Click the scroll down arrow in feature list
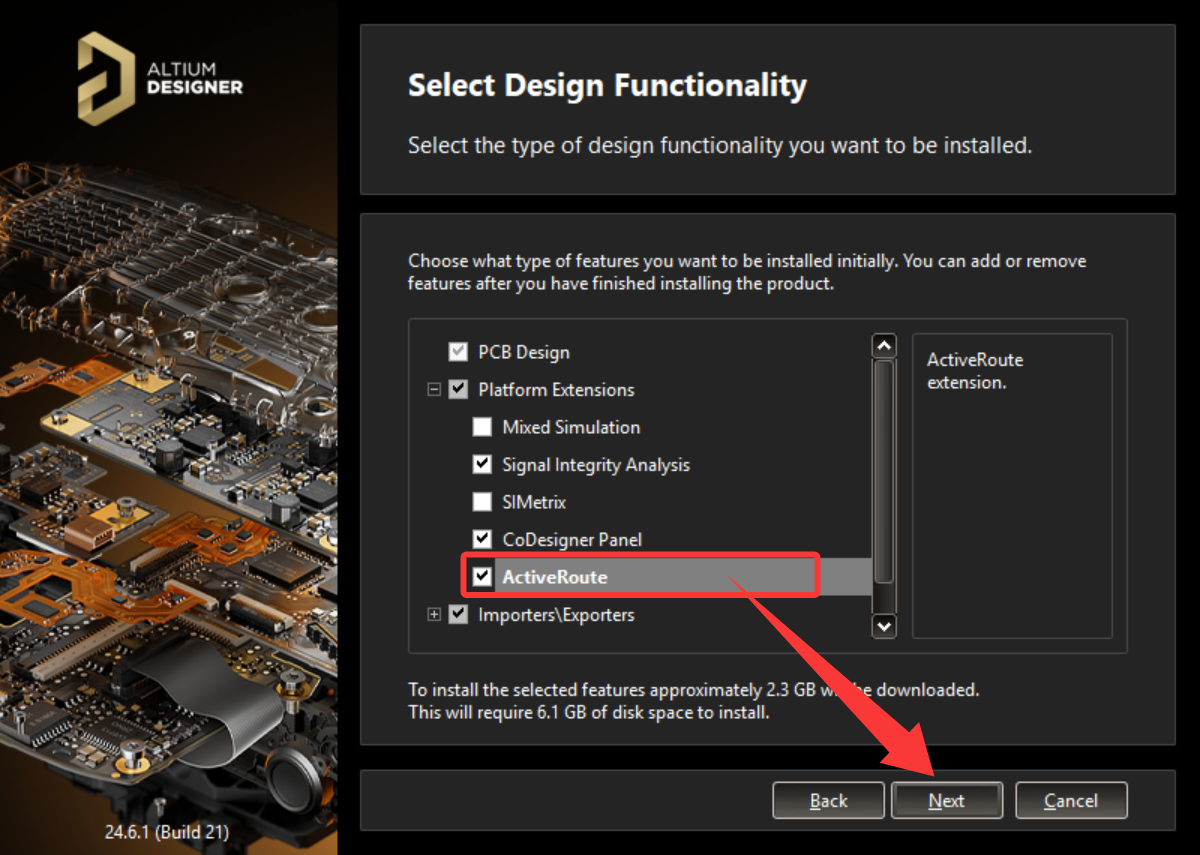The image size is (1200, 855). tap(884, 626)
